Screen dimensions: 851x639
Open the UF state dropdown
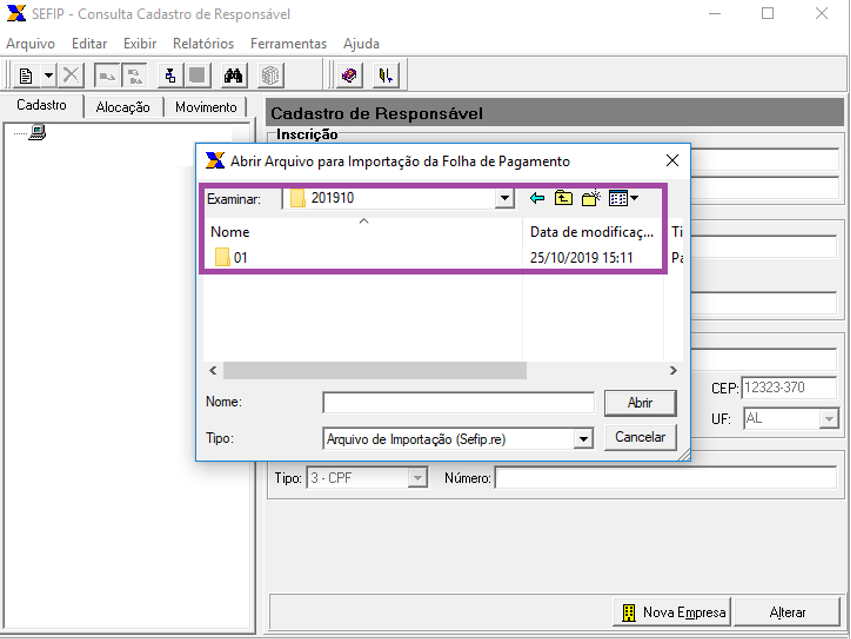829,419
